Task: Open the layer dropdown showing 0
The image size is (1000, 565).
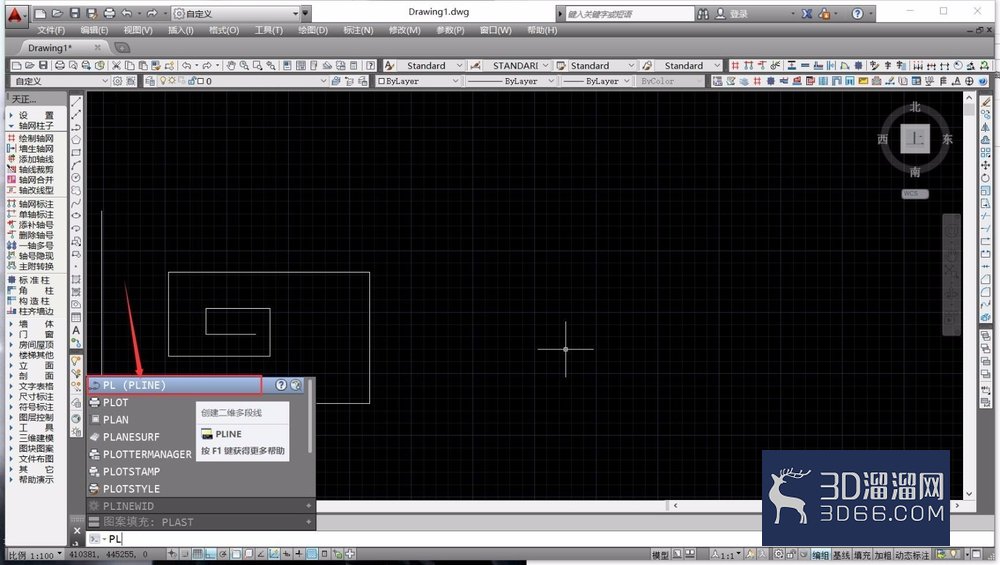Action: [236, 81]
